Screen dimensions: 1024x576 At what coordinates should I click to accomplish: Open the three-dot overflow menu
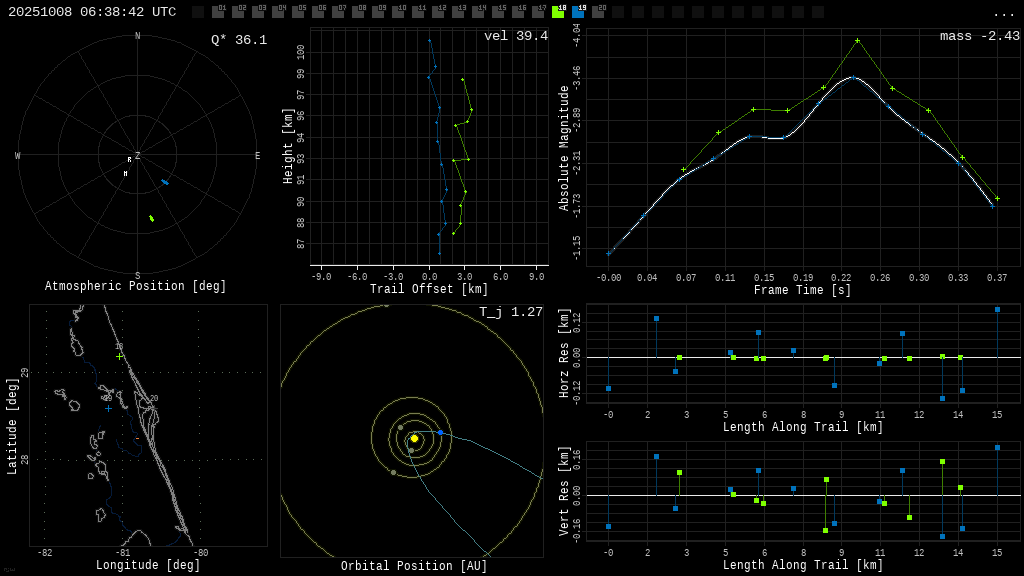tap(1003, 13)
